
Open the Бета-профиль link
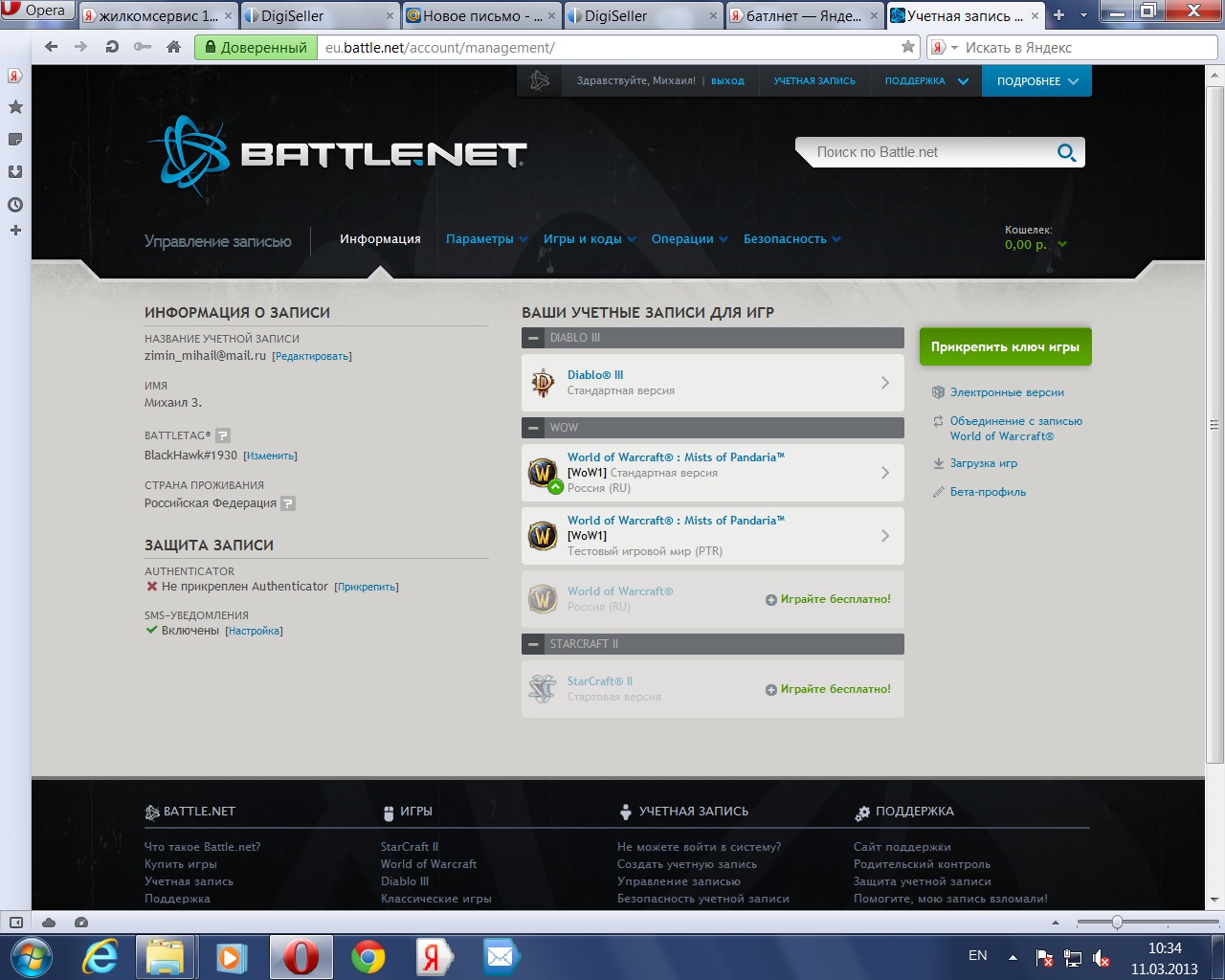click(988, 492)
